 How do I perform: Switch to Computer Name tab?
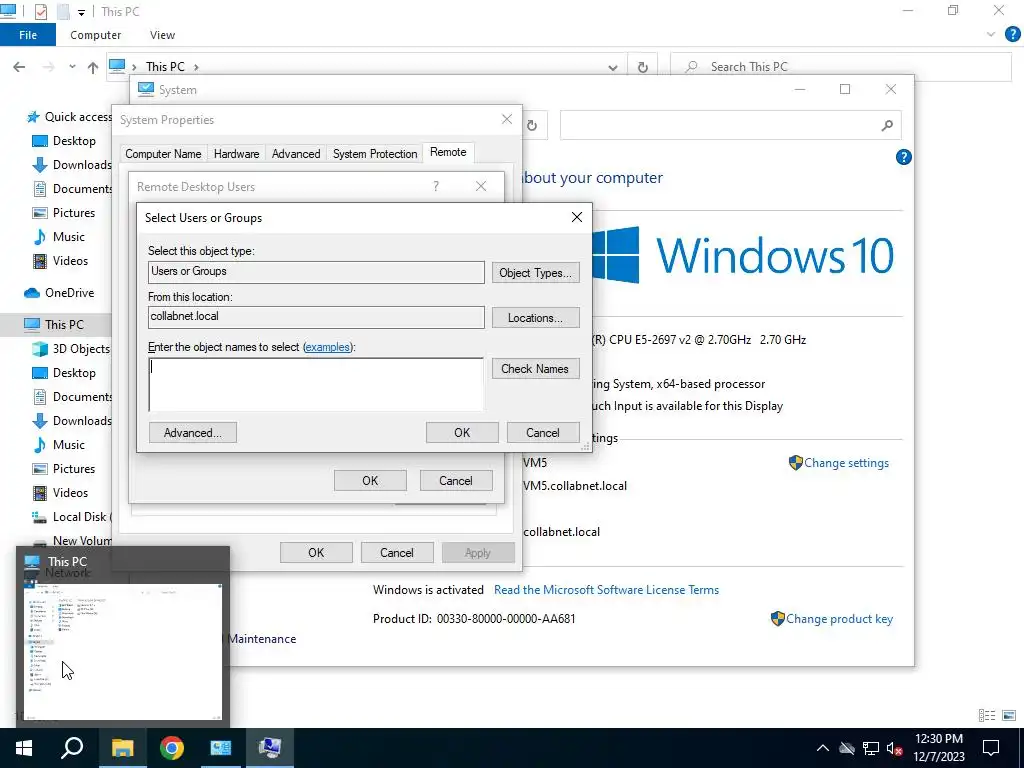(x=163, y=154)
